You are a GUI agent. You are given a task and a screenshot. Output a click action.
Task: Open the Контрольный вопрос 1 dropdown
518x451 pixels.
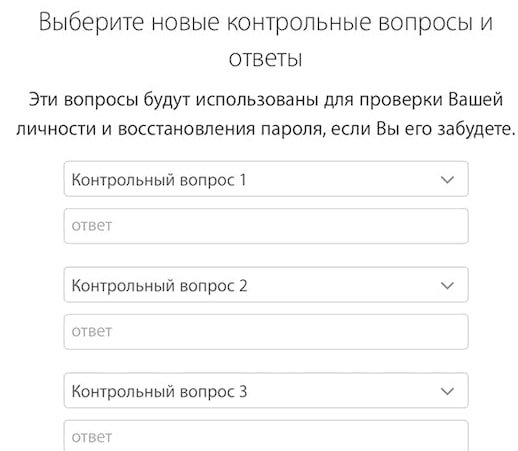266,179
